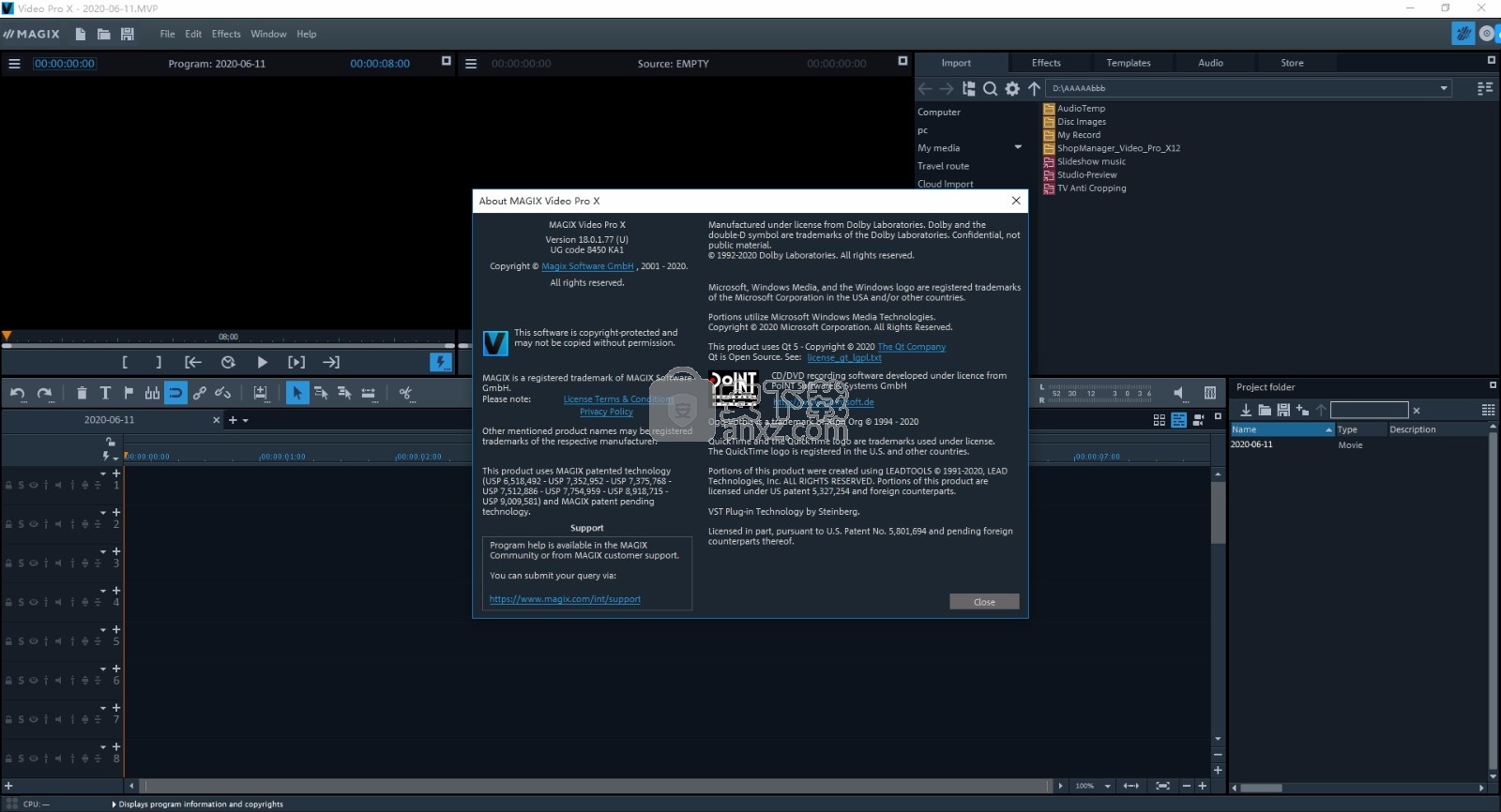This screenshot has height=812, width=1501.
Task: Open the Effects menu in menu bar
Action: coord(226,34)
